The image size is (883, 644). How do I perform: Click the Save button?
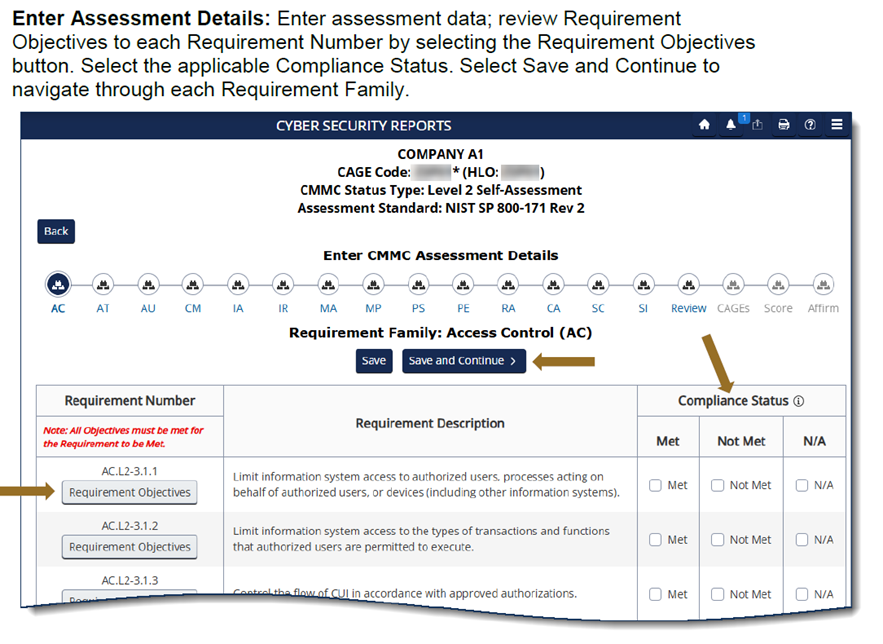coord(374,361)
